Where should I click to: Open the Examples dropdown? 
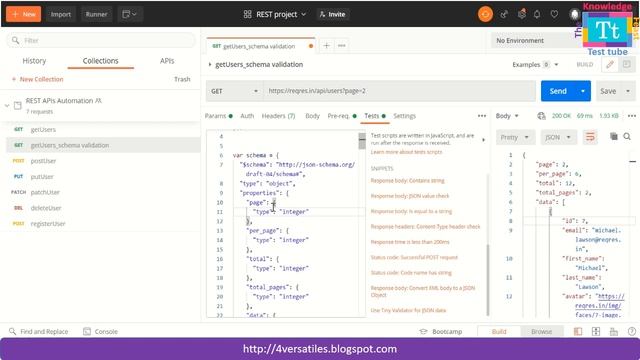pos(535,64)
